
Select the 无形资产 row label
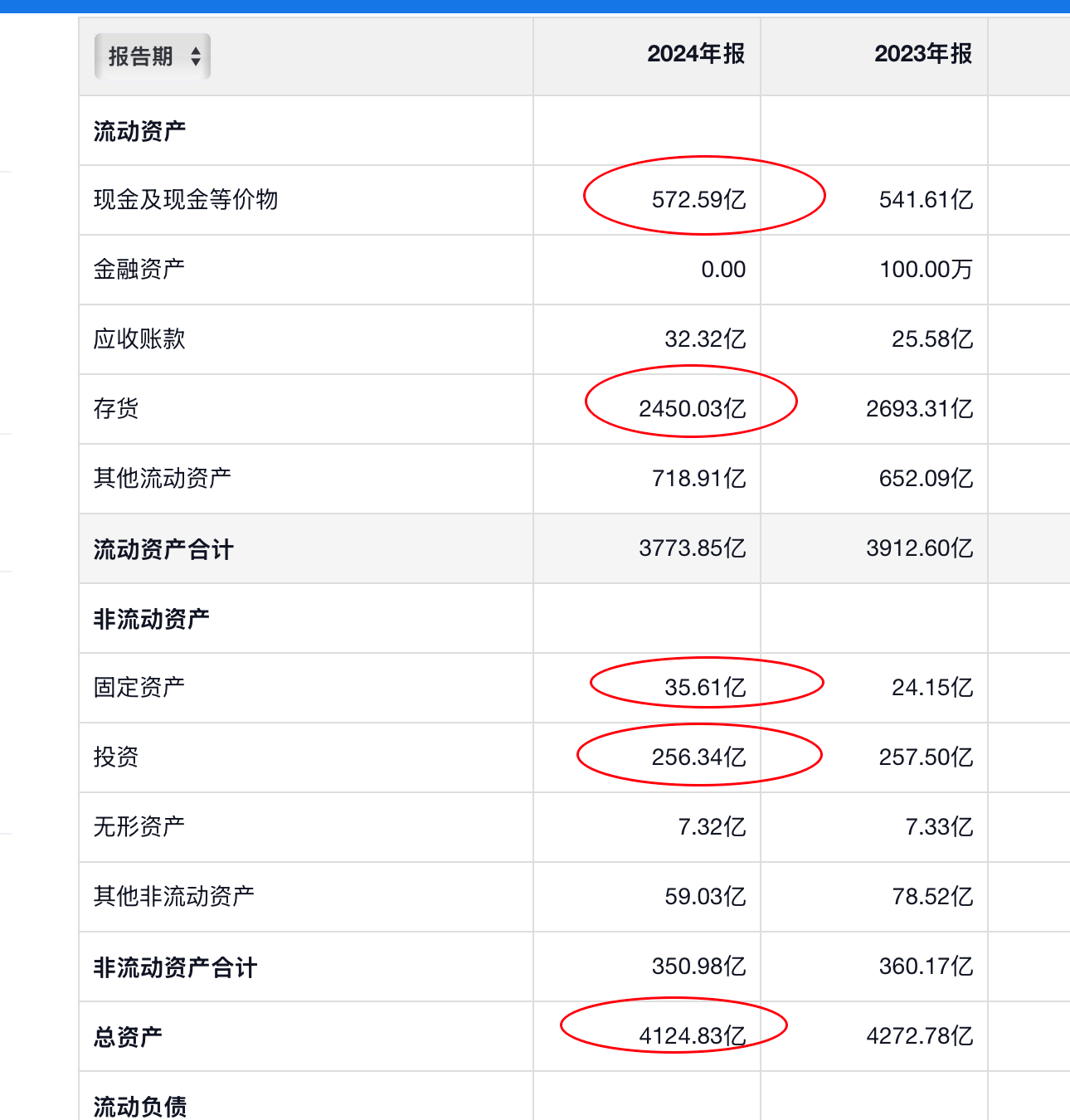click(139, 827)
